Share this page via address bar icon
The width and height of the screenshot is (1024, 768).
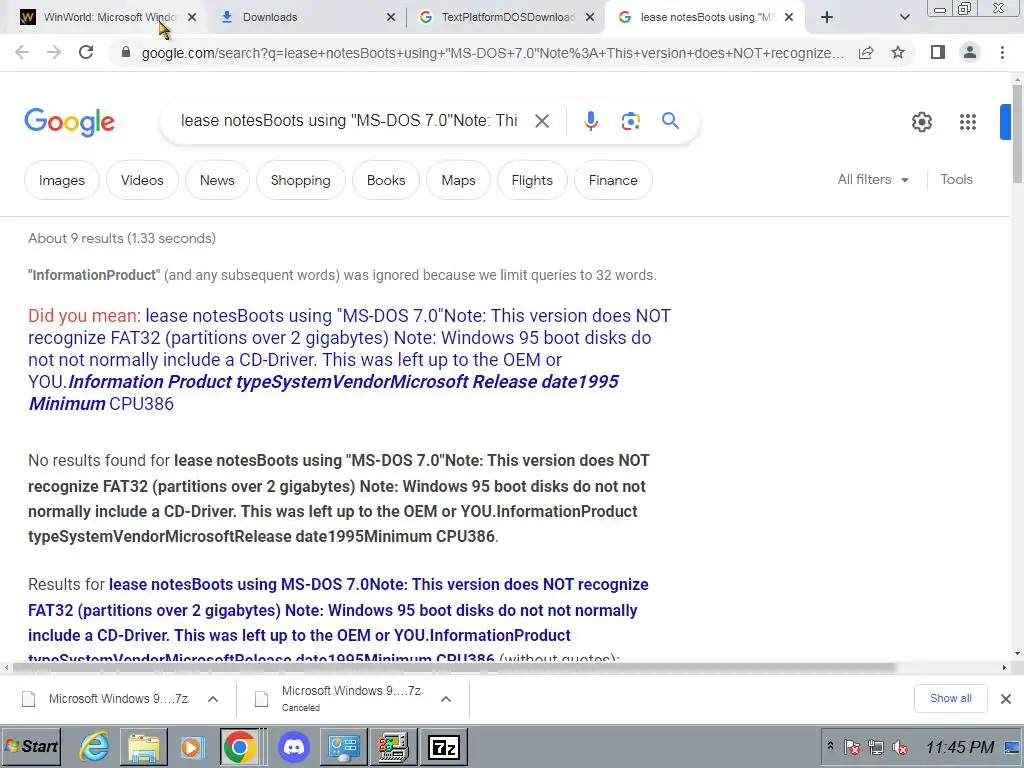pyautogui.click(x=866, y=53)
